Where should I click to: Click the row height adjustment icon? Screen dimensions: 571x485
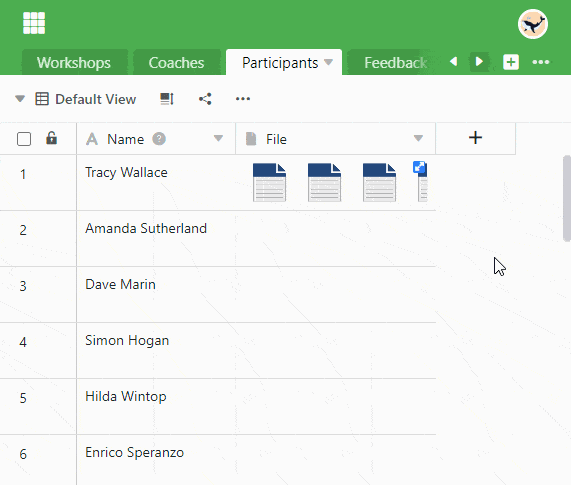coord(167,99)
